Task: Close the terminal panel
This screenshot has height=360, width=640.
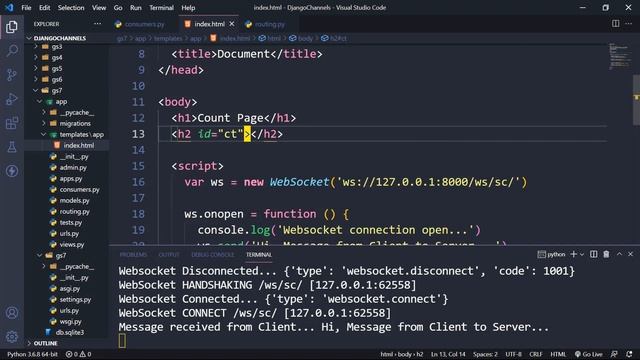Action: (x=631, y=254)
